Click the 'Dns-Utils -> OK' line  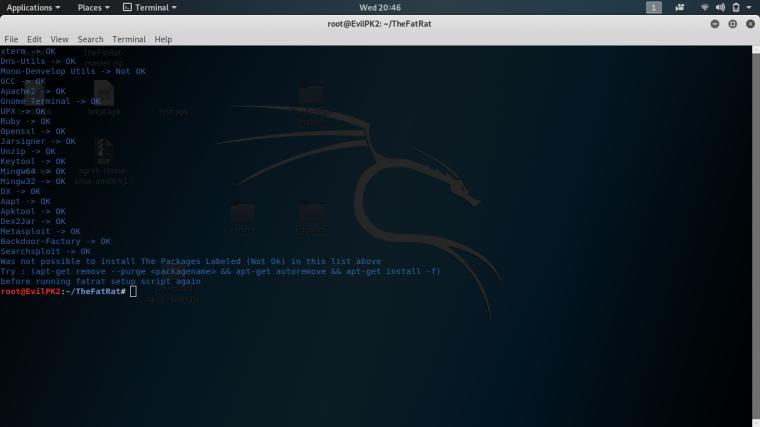pos(38,62)
